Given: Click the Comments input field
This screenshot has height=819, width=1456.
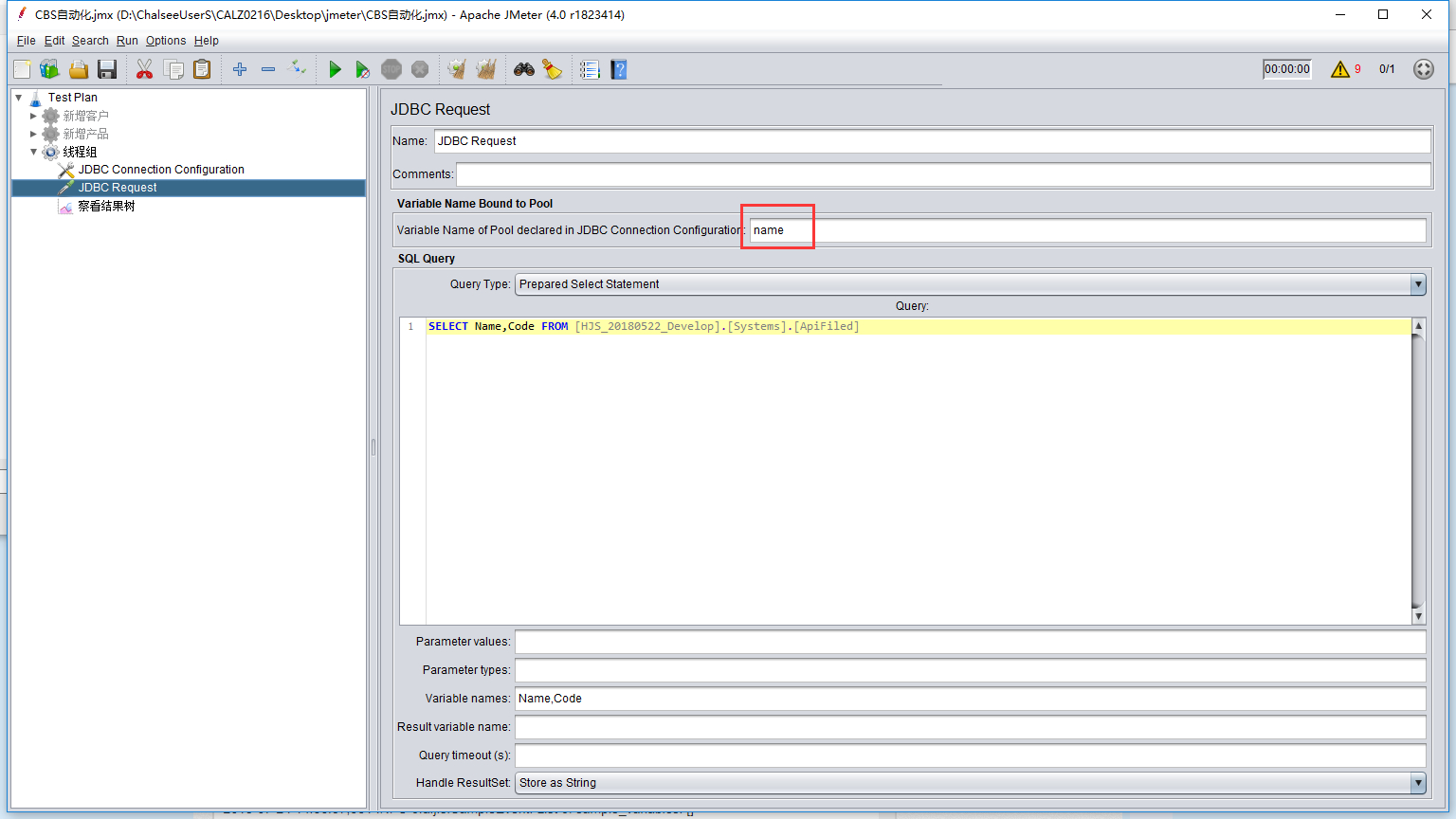Looking at the screenshot, I should pos(943,174).
